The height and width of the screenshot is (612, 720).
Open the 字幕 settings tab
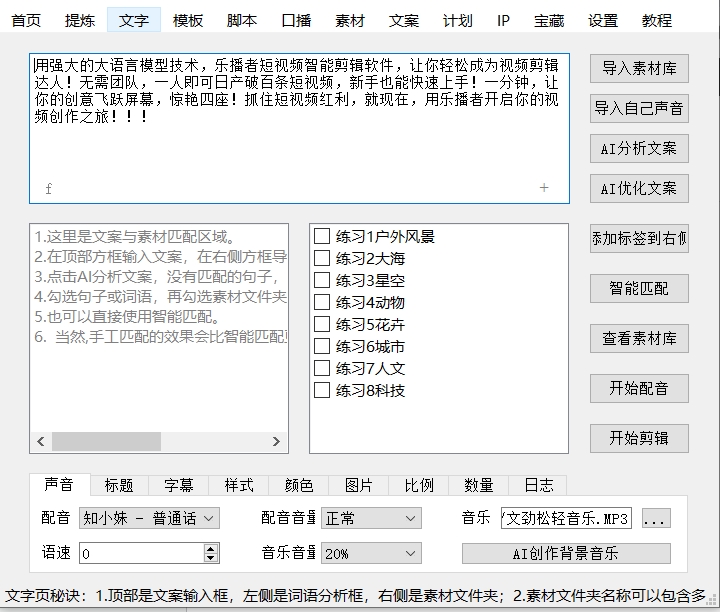[x=179, y=485]
